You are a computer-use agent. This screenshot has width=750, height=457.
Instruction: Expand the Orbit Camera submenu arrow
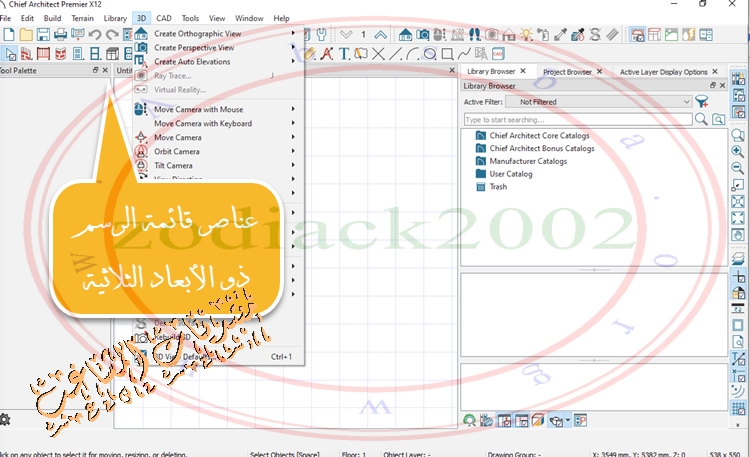click(293, 151)
